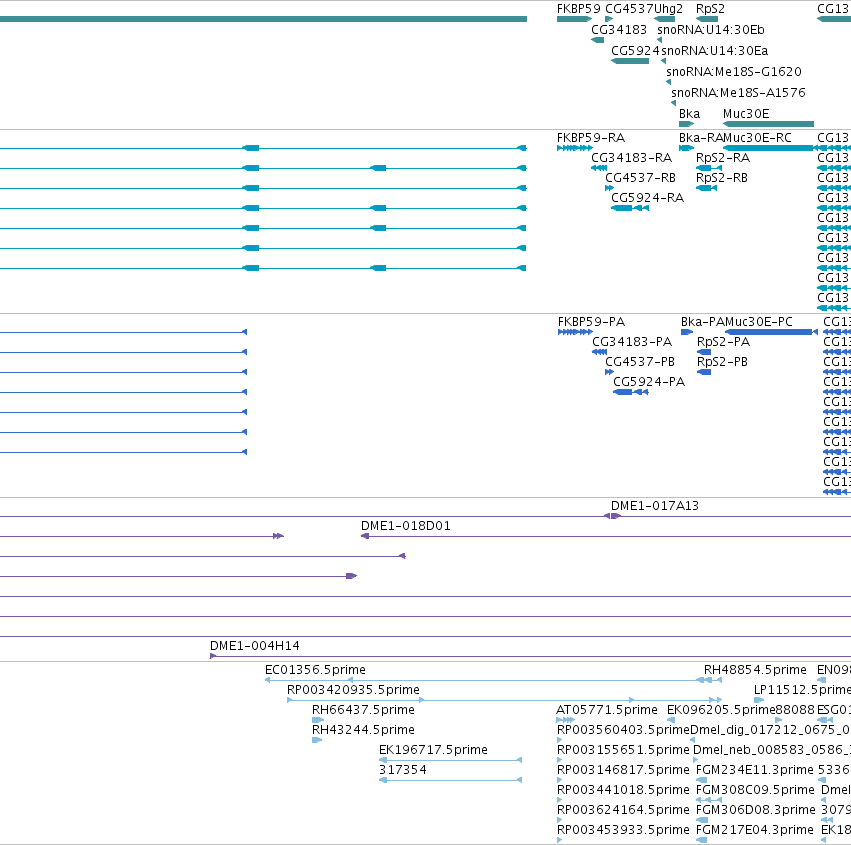Open the AT05771.5prime EST label

tap(606, 710)
